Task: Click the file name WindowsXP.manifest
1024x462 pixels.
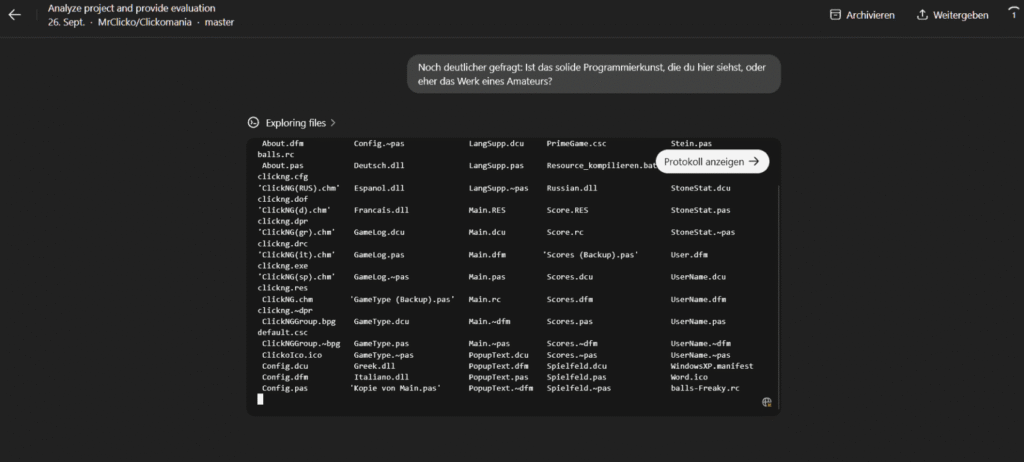Action: tap(712, 366)
